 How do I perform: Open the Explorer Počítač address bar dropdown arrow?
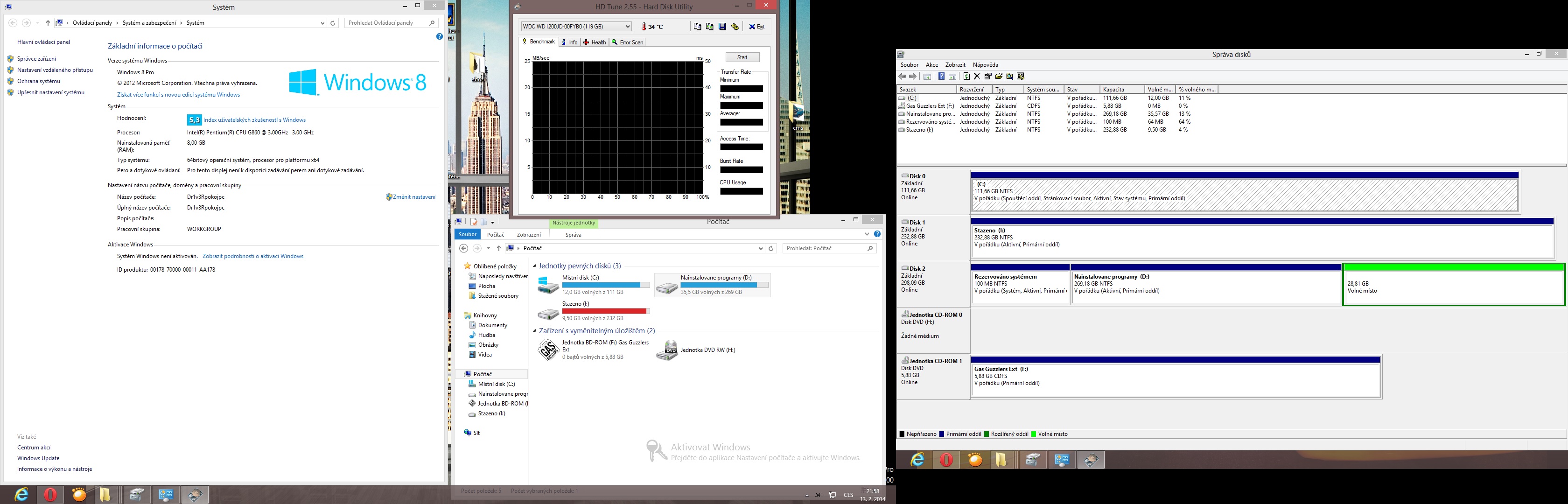pos(760,248)
